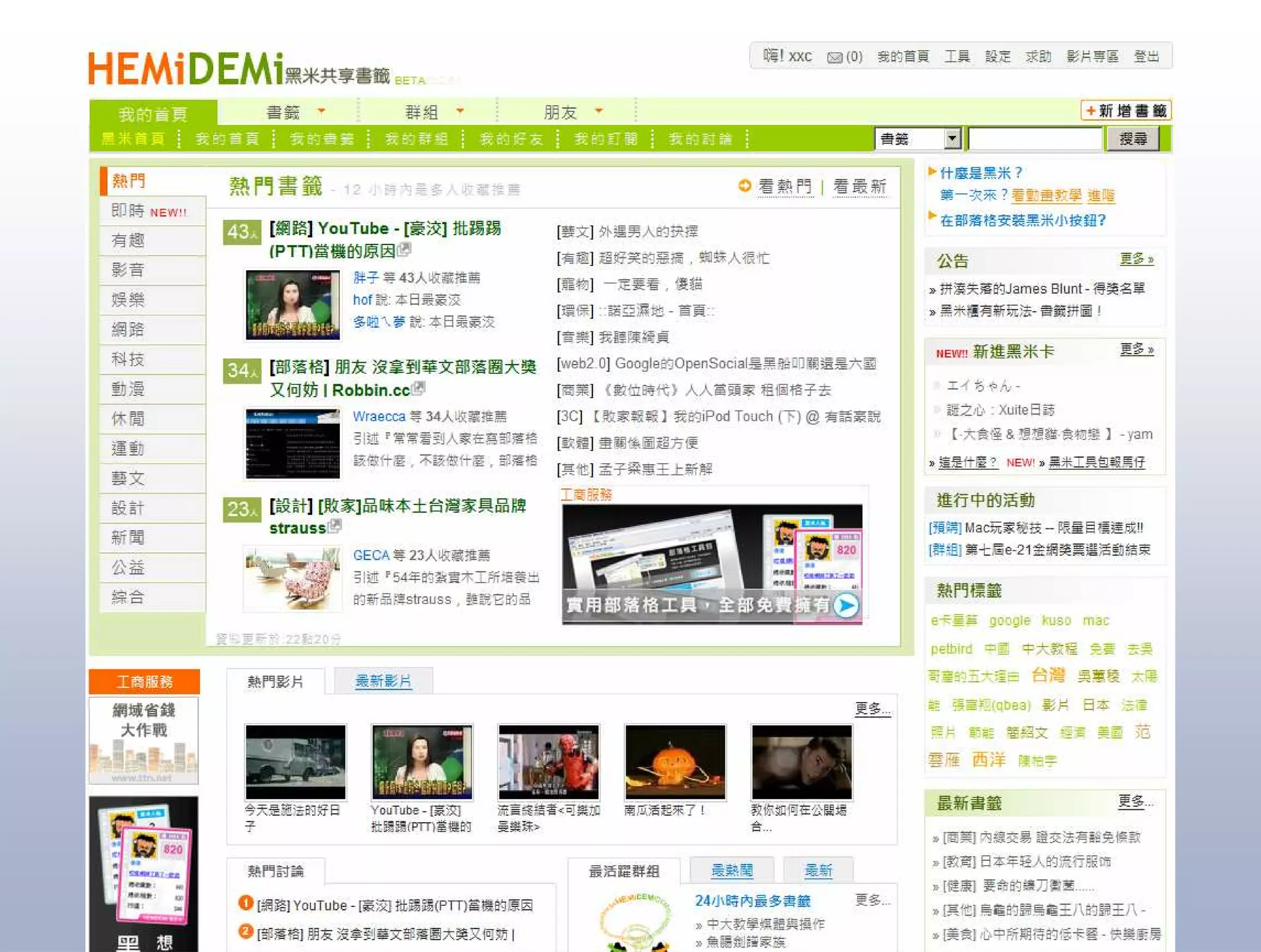Click the external link icon after strauss
The height and width of the screenshot is (952, 1261).
(x=334, y=526)
